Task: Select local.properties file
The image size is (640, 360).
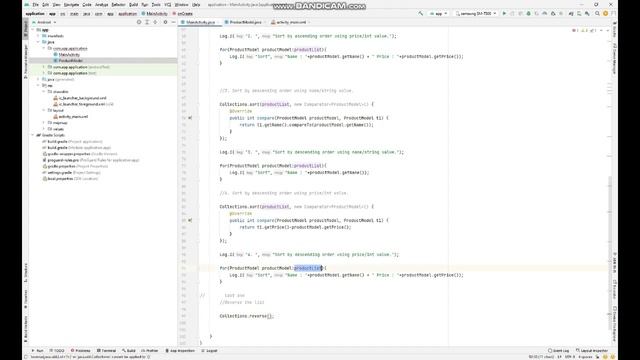Action: click(x=70, y=178)
